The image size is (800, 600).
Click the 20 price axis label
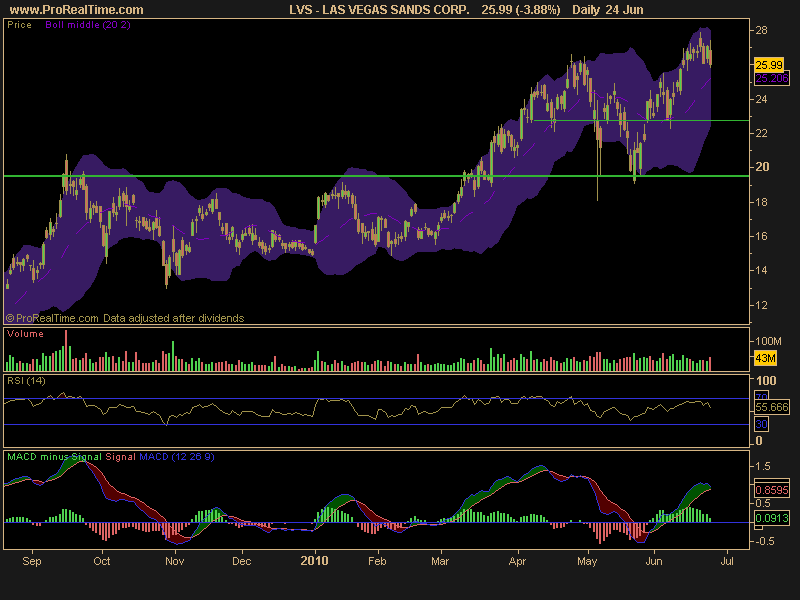pos(761,167)
